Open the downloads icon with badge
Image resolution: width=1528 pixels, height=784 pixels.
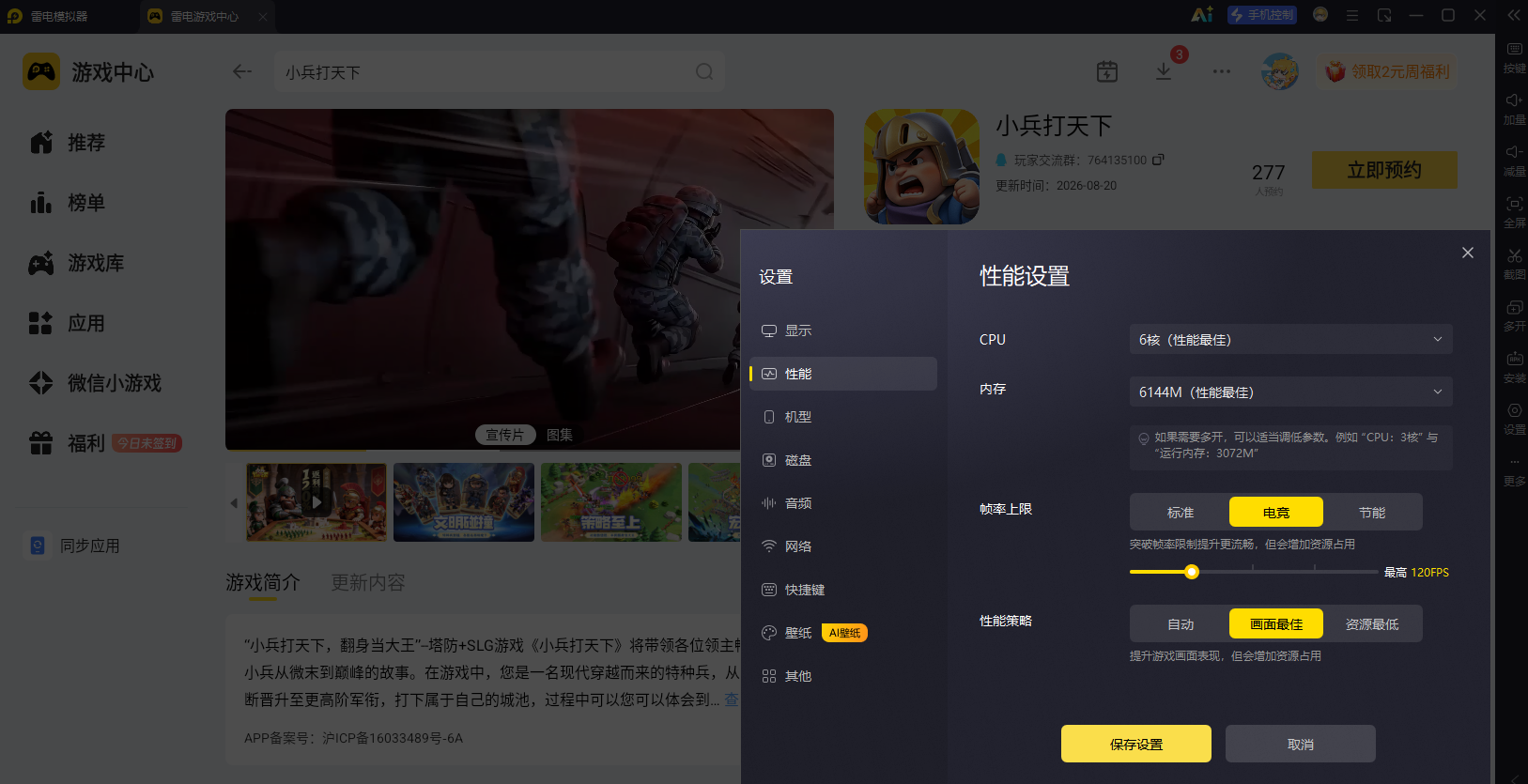pyautogui.click(x=1164, y=71)
